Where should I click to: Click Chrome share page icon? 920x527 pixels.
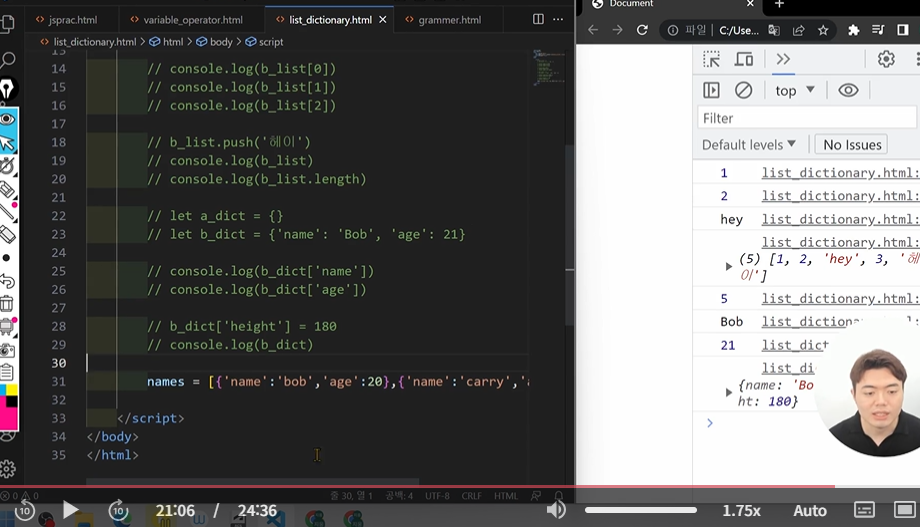click(x=799, y=30)
